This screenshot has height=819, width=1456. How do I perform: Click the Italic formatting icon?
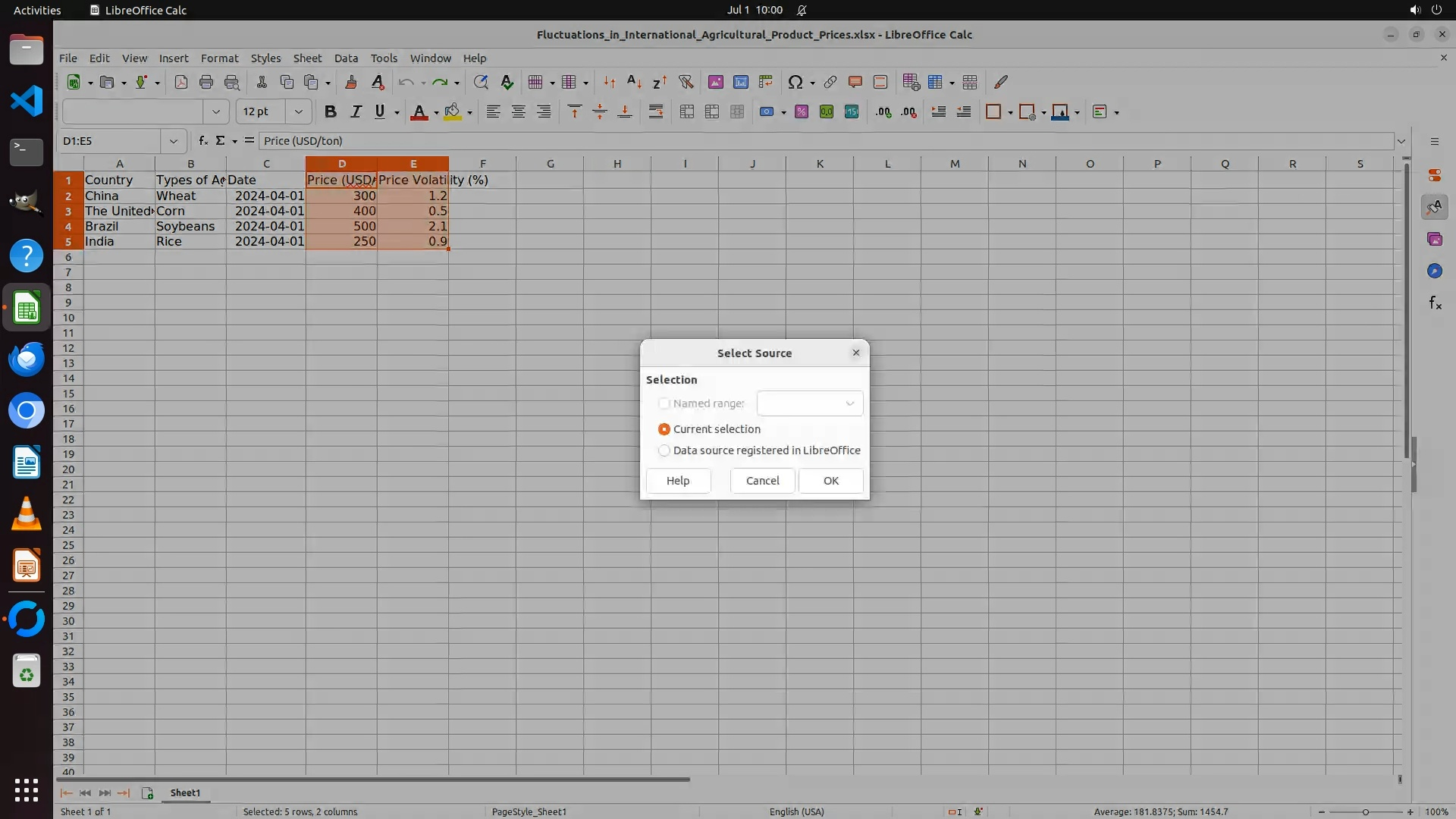click(355, 112)
